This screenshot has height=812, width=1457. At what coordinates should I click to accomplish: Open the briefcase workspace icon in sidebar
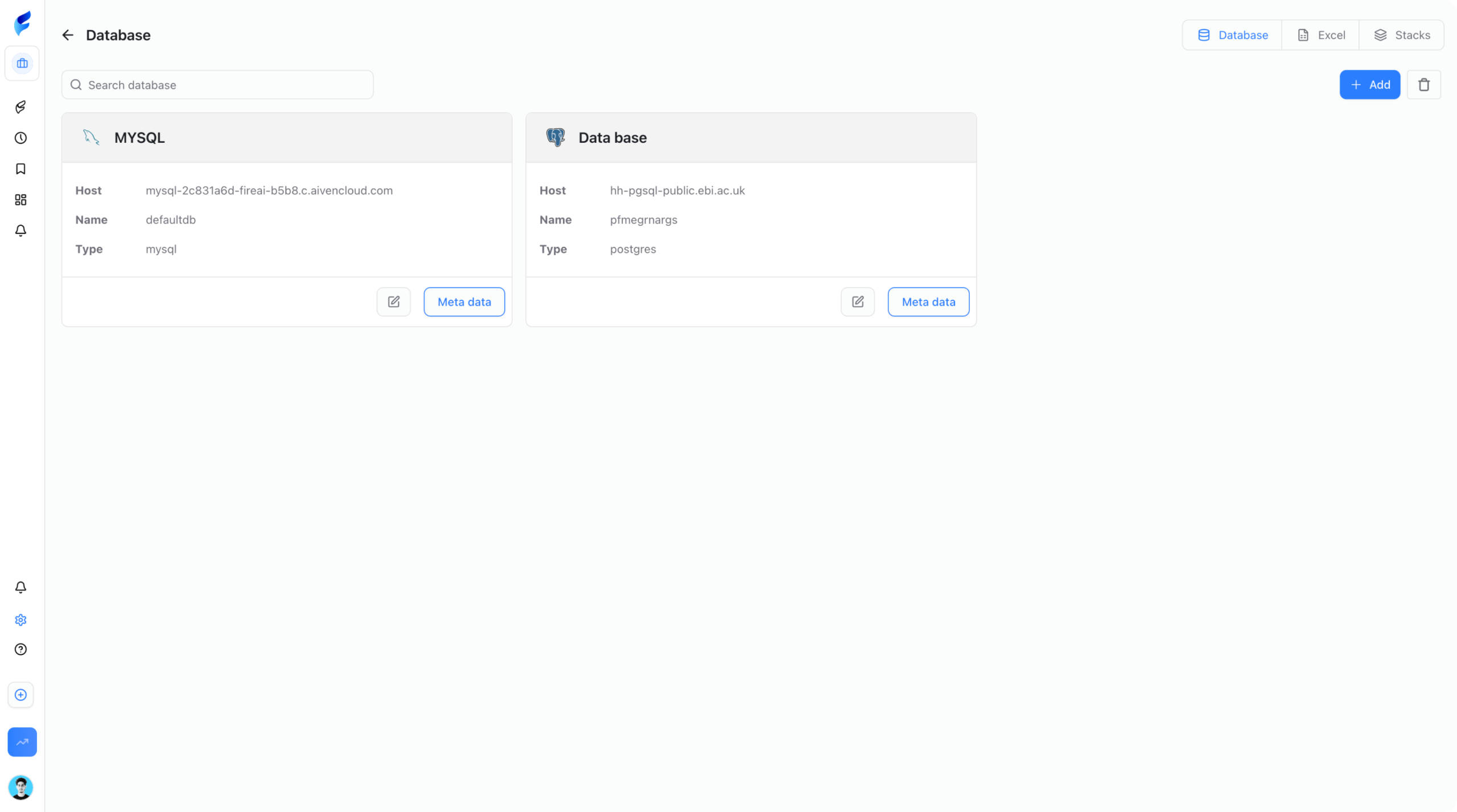pos(22,64)
